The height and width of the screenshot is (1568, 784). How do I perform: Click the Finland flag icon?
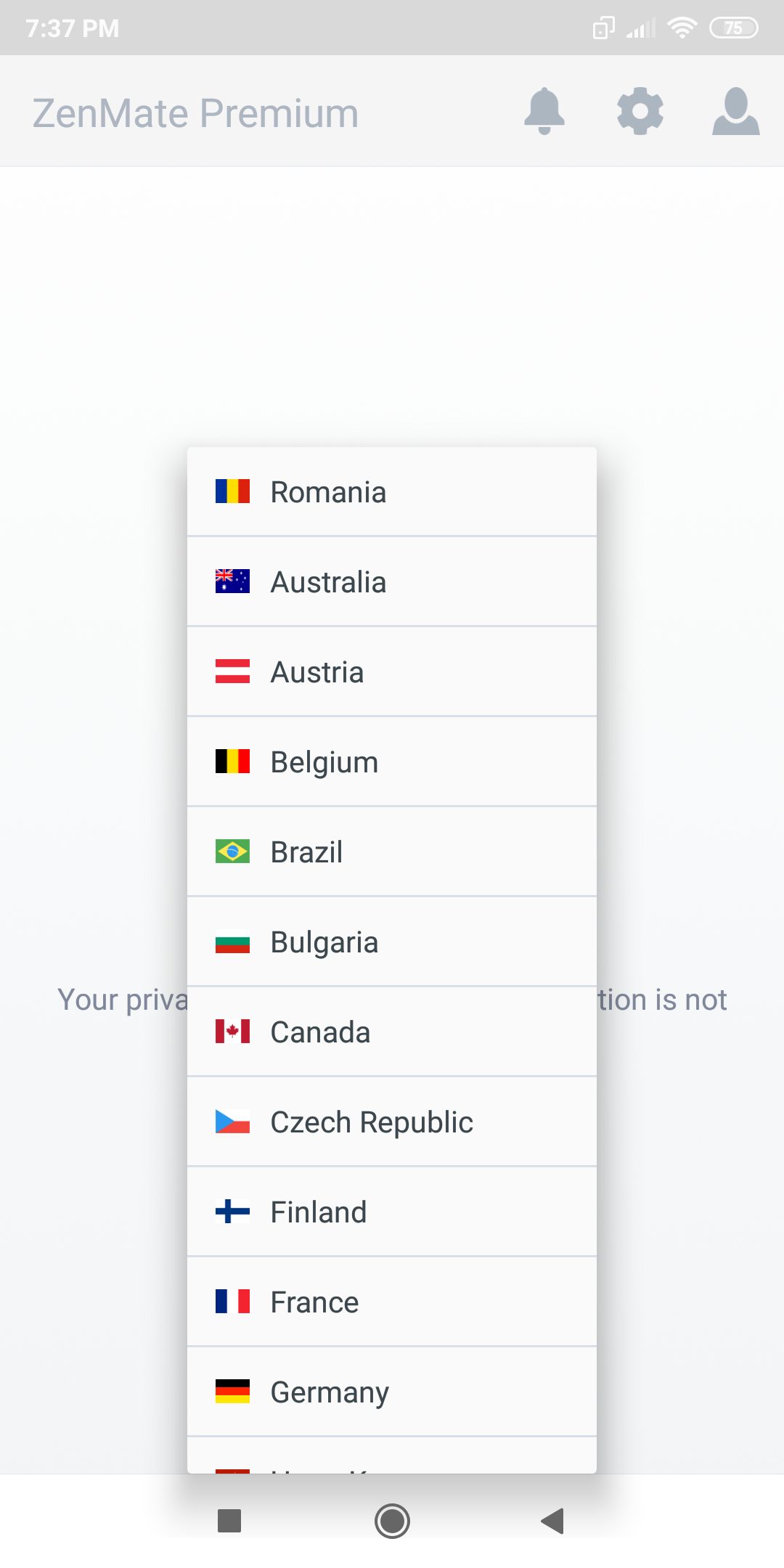pyautogui.click(x=232, y=1212)
